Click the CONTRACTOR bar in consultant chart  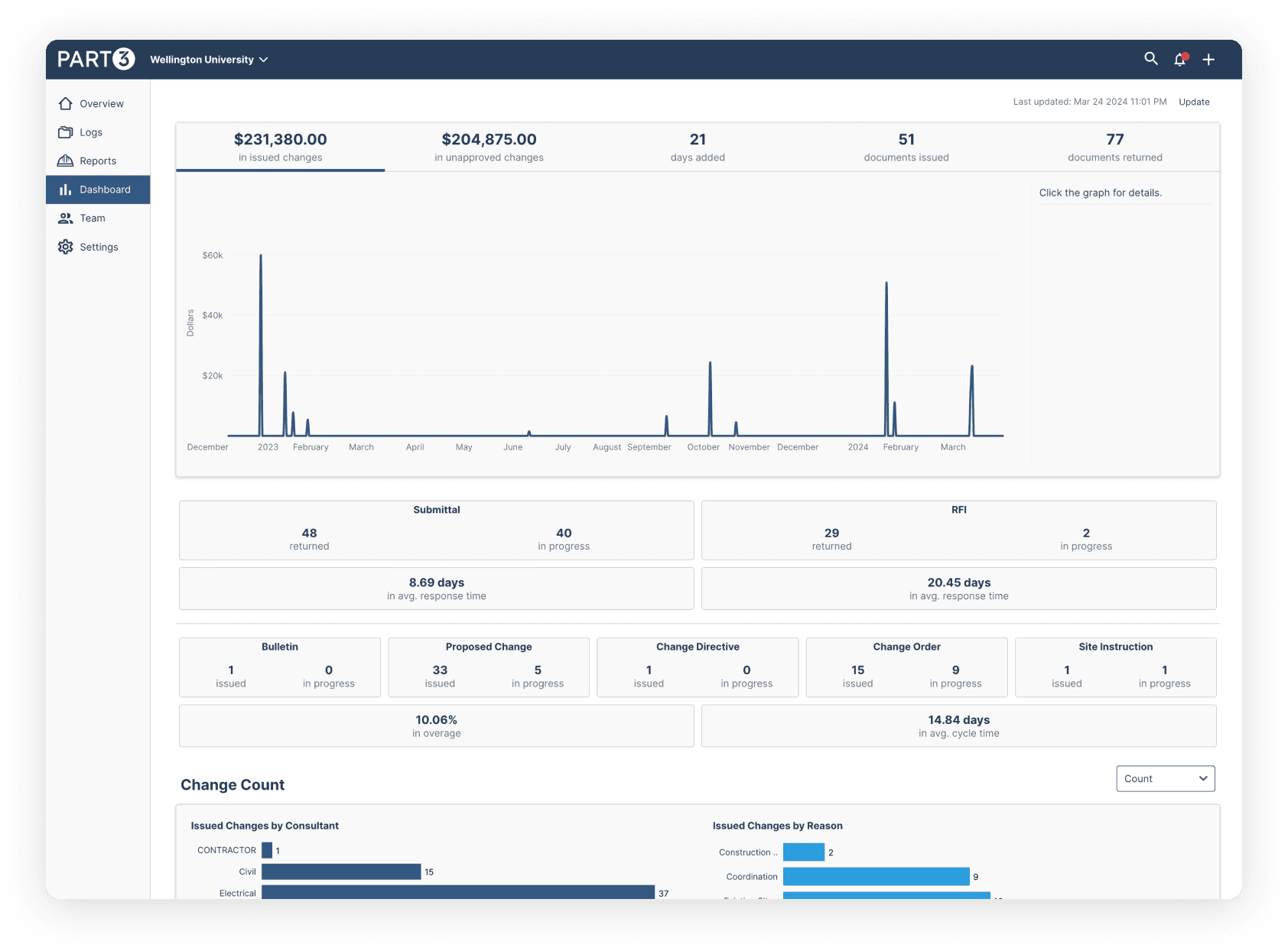click(x=267, y=850)
